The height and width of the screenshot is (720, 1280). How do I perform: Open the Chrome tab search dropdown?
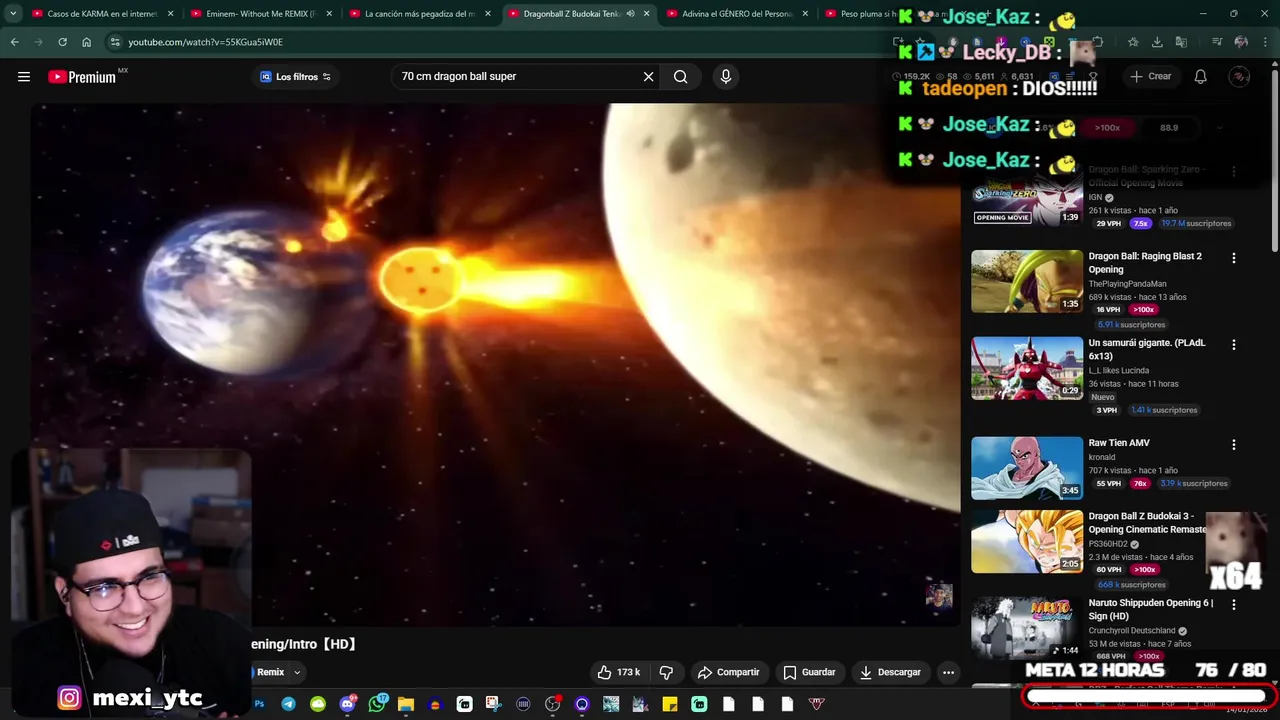coord(13,14)
